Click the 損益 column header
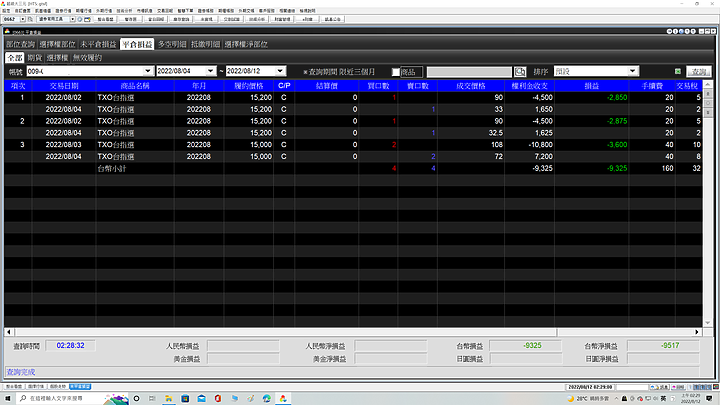Image resolution: width=720 pixels, height=405 pixels. 591,86
